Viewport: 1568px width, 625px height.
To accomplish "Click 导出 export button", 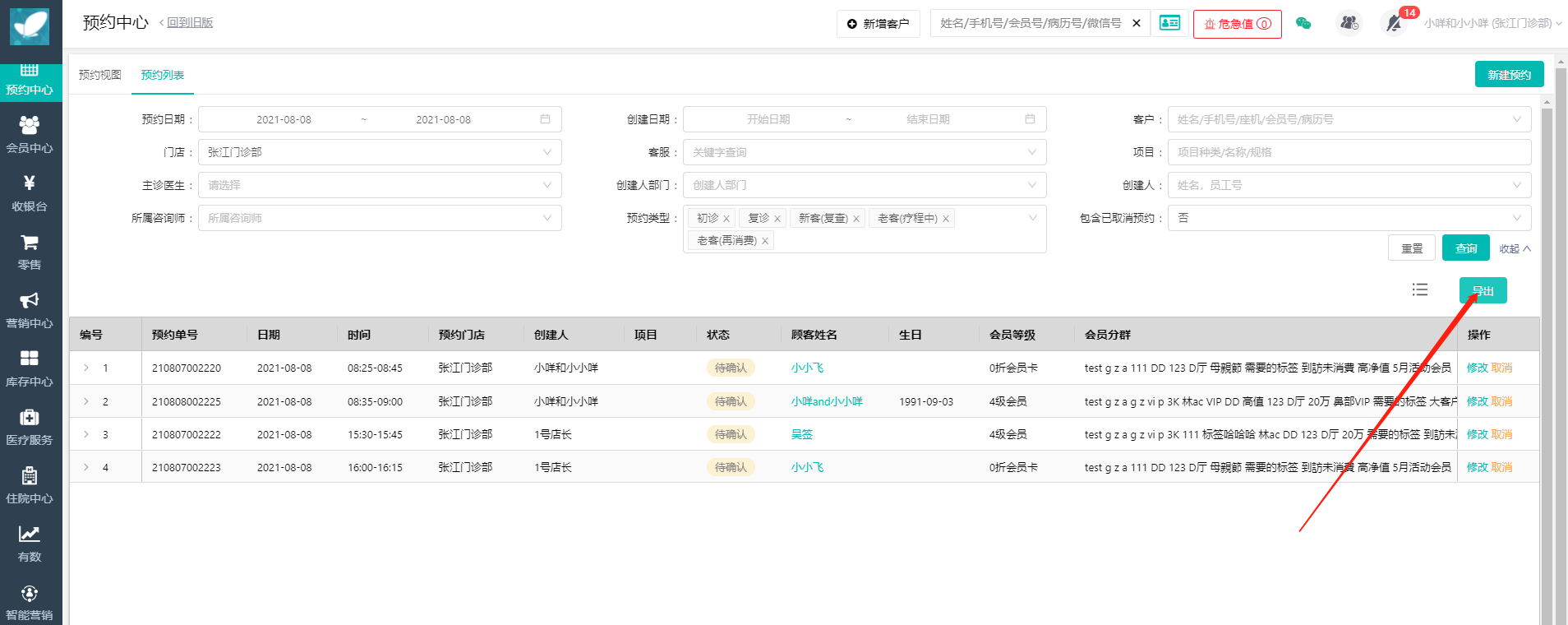I will tap(1483, 290).
